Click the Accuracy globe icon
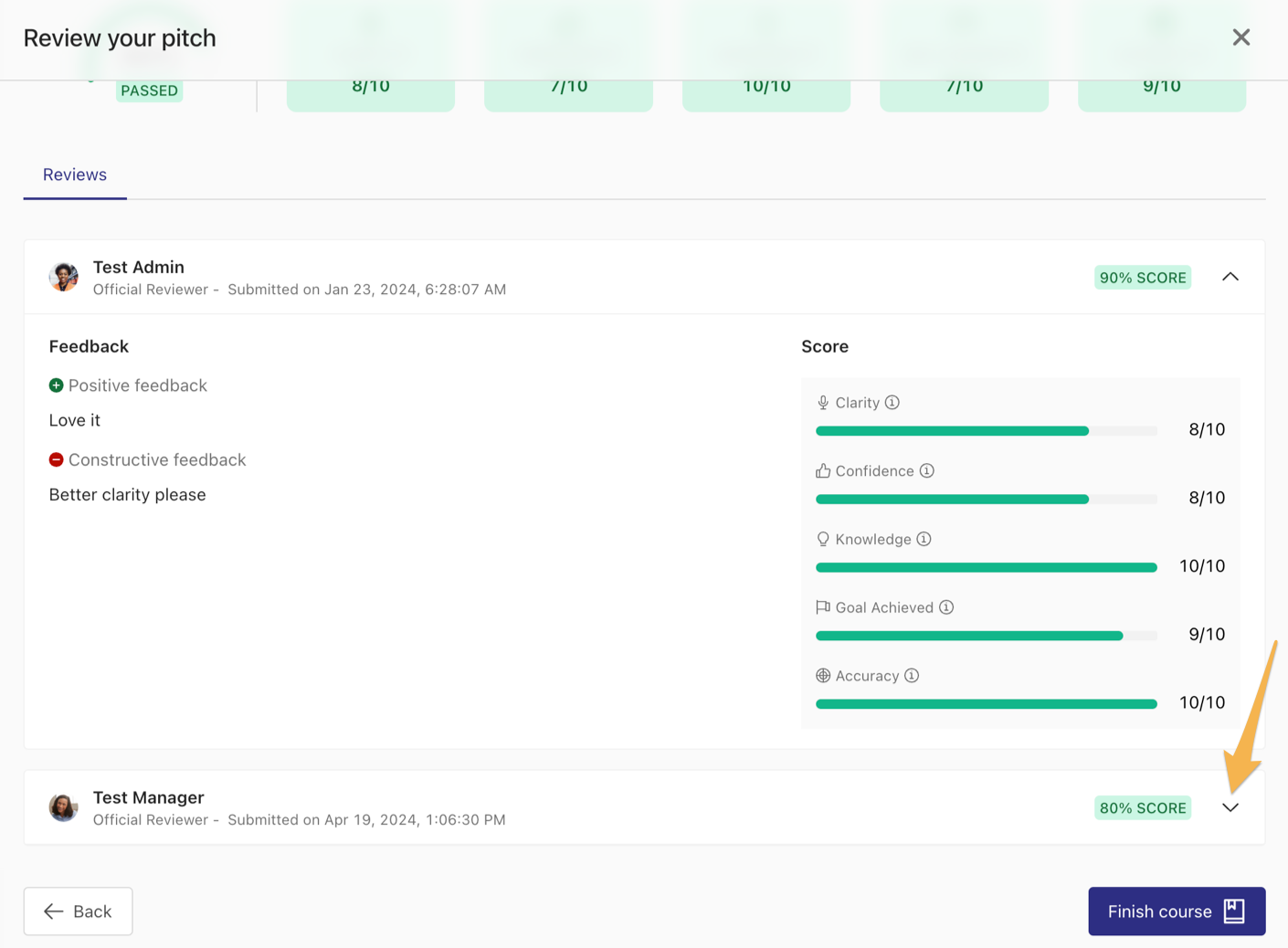Screen dimensions: 1288x948 [823, 676]
